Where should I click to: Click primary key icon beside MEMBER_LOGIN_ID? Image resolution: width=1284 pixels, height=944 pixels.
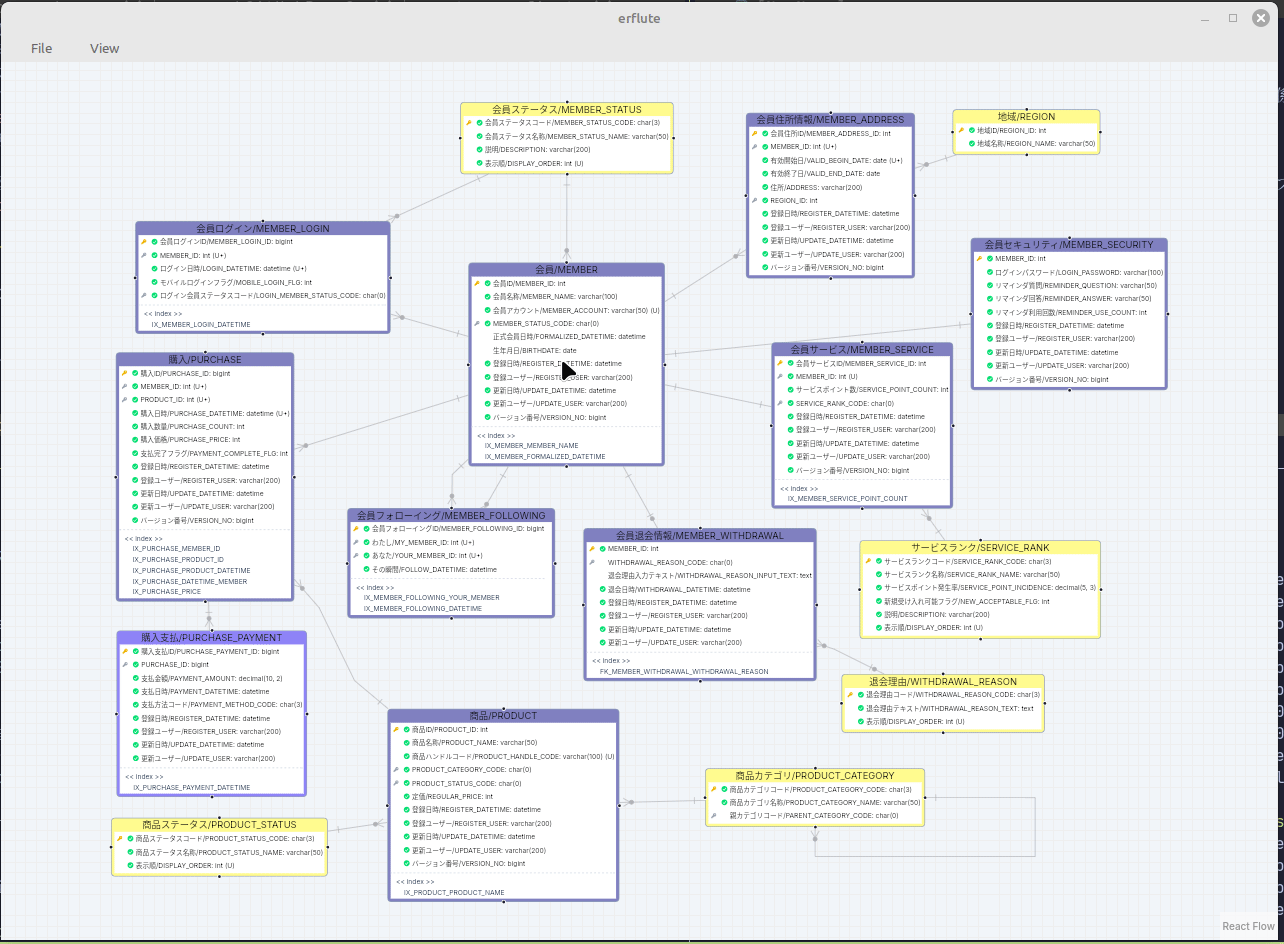144,241
